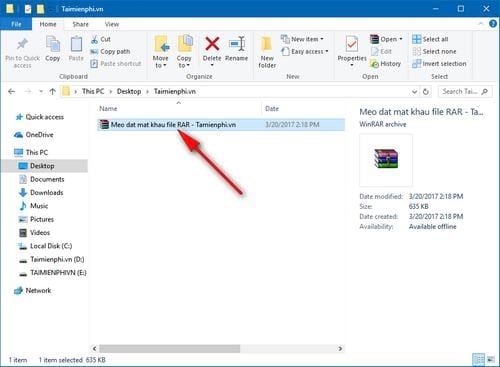Click the Paste ribbon button
This screenshot has height=367, width=500.
tap(76, 49)
